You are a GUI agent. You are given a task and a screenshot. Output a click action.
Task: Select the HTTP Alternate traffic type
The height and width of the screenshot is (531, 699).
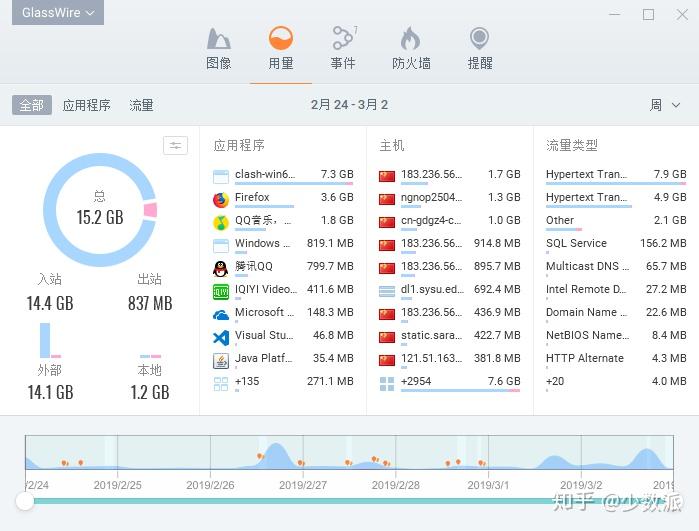[616, 359]
